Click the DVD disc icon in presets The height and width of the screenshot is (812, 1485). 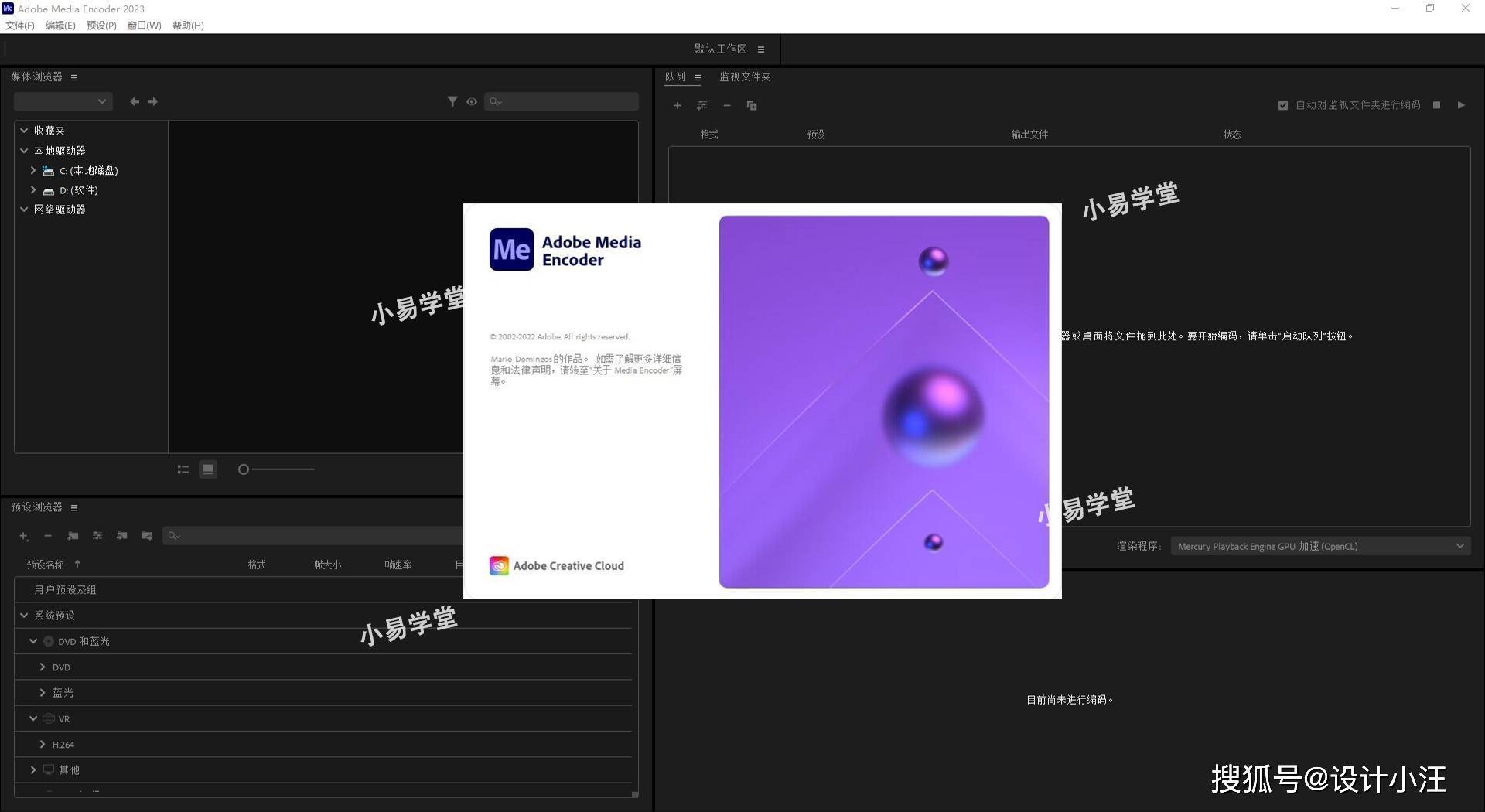[49, 641]
